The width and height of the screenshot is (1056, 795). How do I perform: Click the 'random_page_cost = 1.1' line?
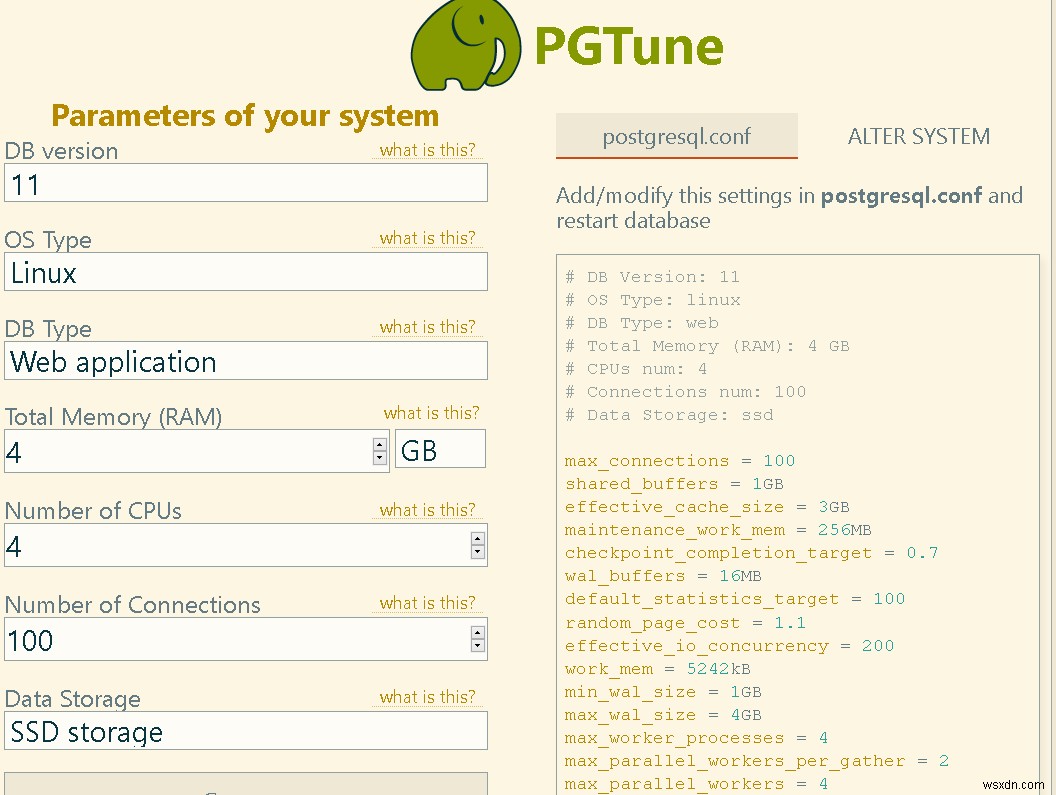click(686, 623)
